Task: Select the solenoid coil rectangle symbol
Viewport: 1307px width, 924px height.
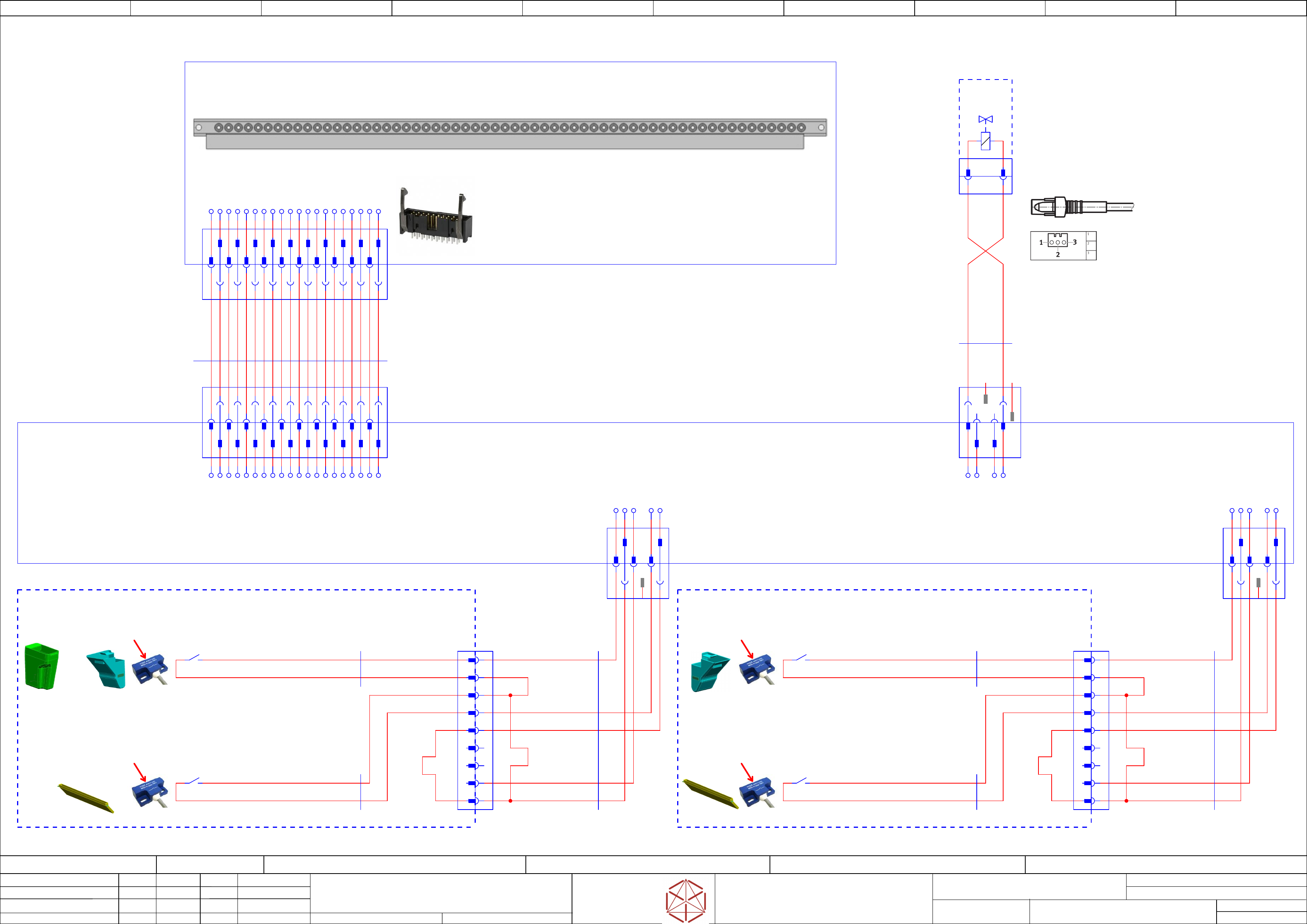Action: coord(985,141)
